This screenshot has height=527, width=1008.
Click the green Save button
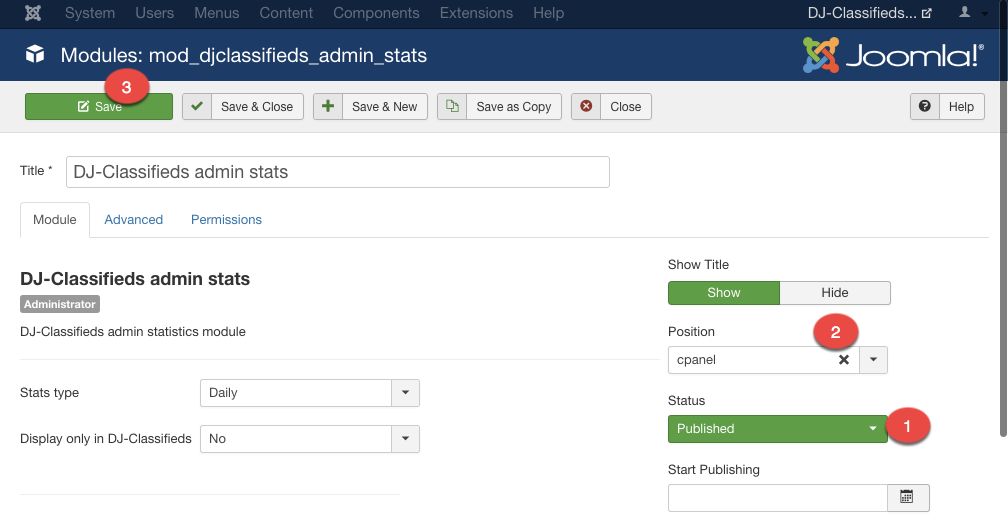point(99,107)
